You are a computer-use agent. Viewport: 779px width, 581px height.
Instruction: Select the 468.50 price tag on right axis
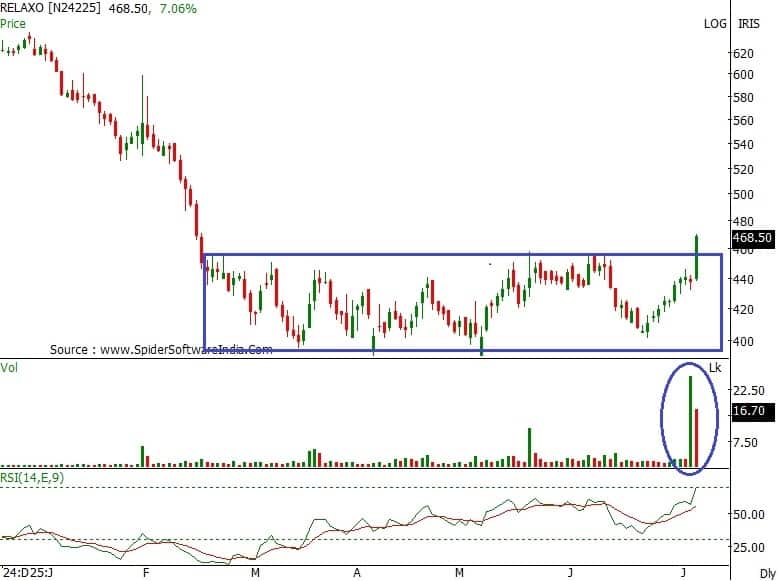(x=750, y=238)
